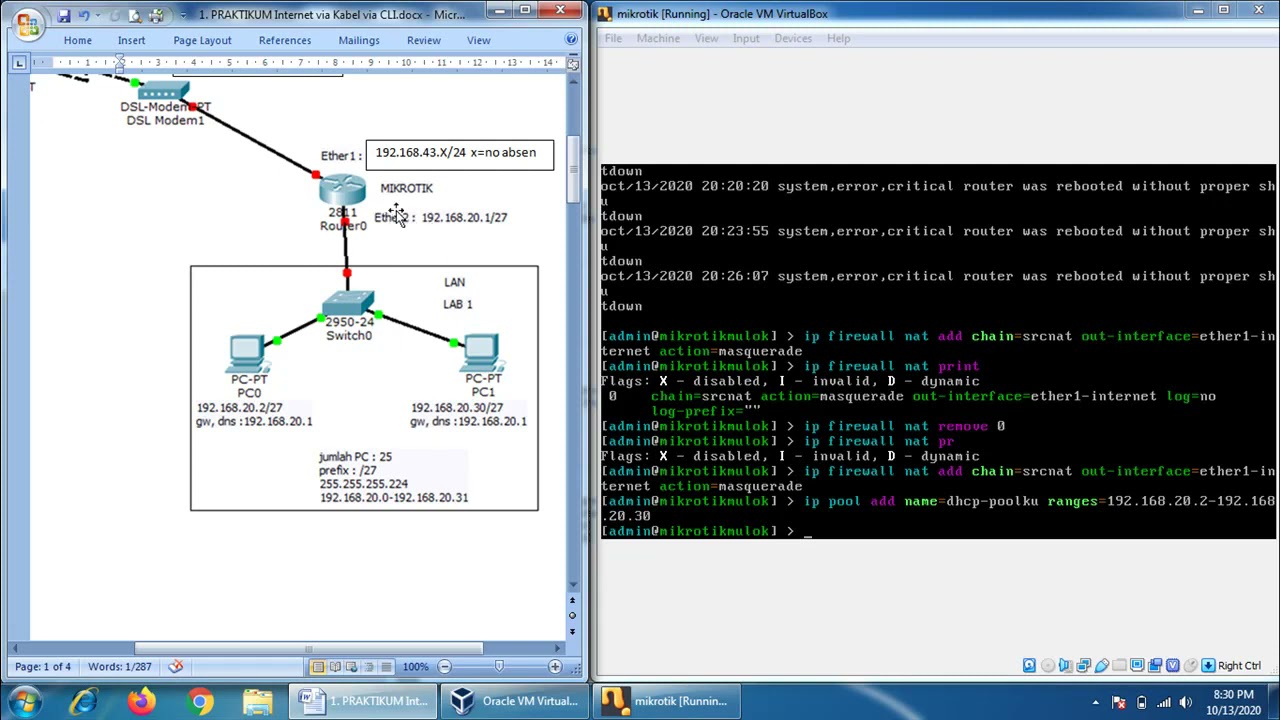Viewport: 1280px width, 720px height.
Task: Click Zoom Out minus button
Action: tap(444, 667)
